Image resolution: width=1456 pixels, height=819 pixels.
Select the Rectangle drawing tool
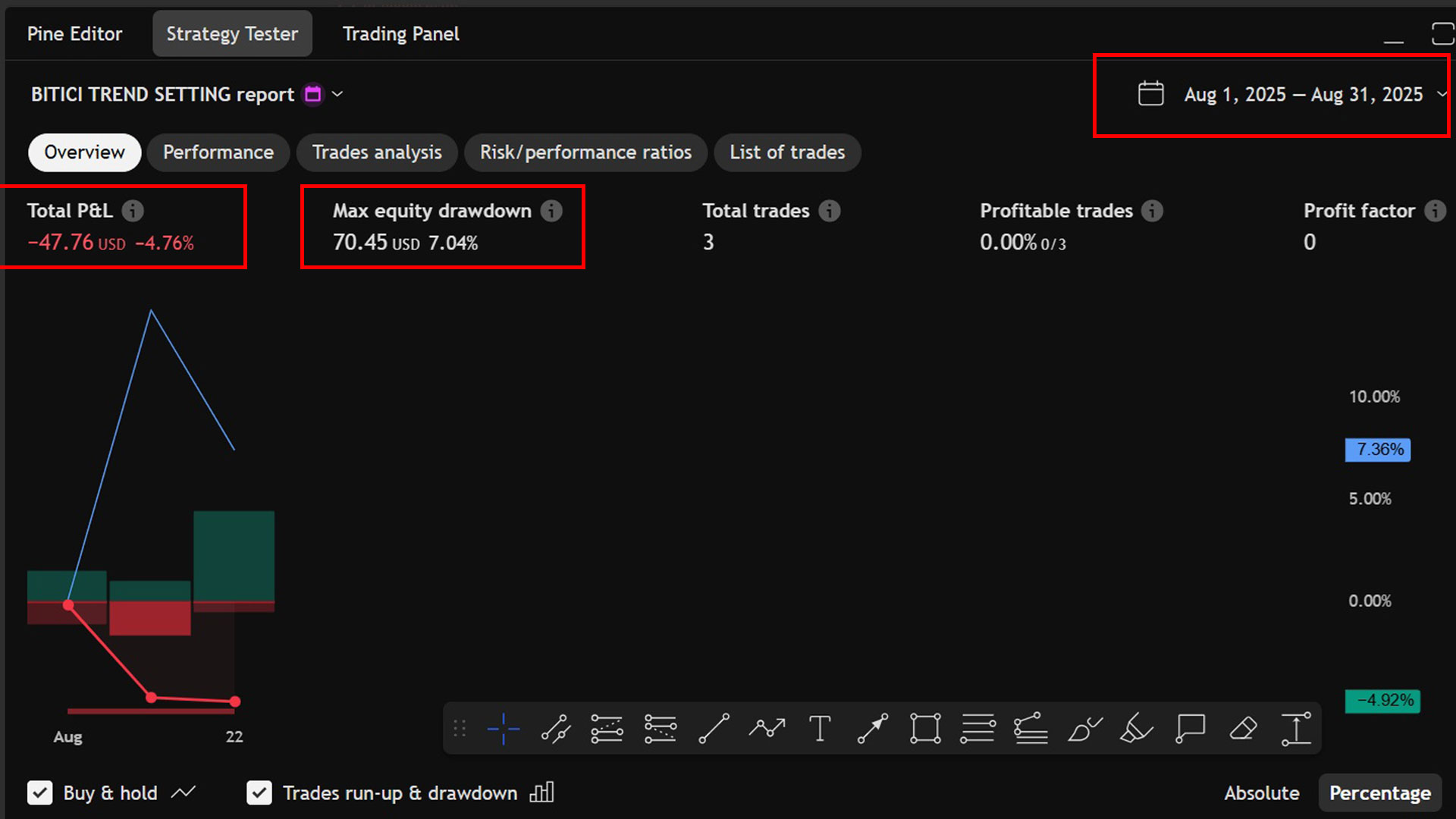pyautogui.click(x=925, y=728)
